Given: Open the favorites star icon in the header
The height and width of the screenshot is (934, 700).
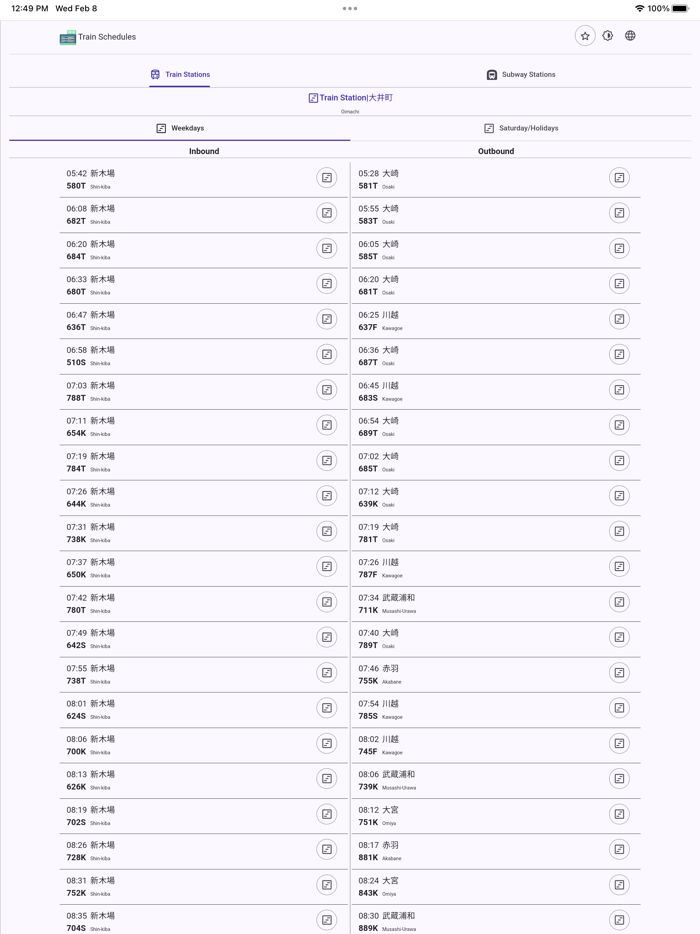Looking at the screenshot, I should 585,35.
